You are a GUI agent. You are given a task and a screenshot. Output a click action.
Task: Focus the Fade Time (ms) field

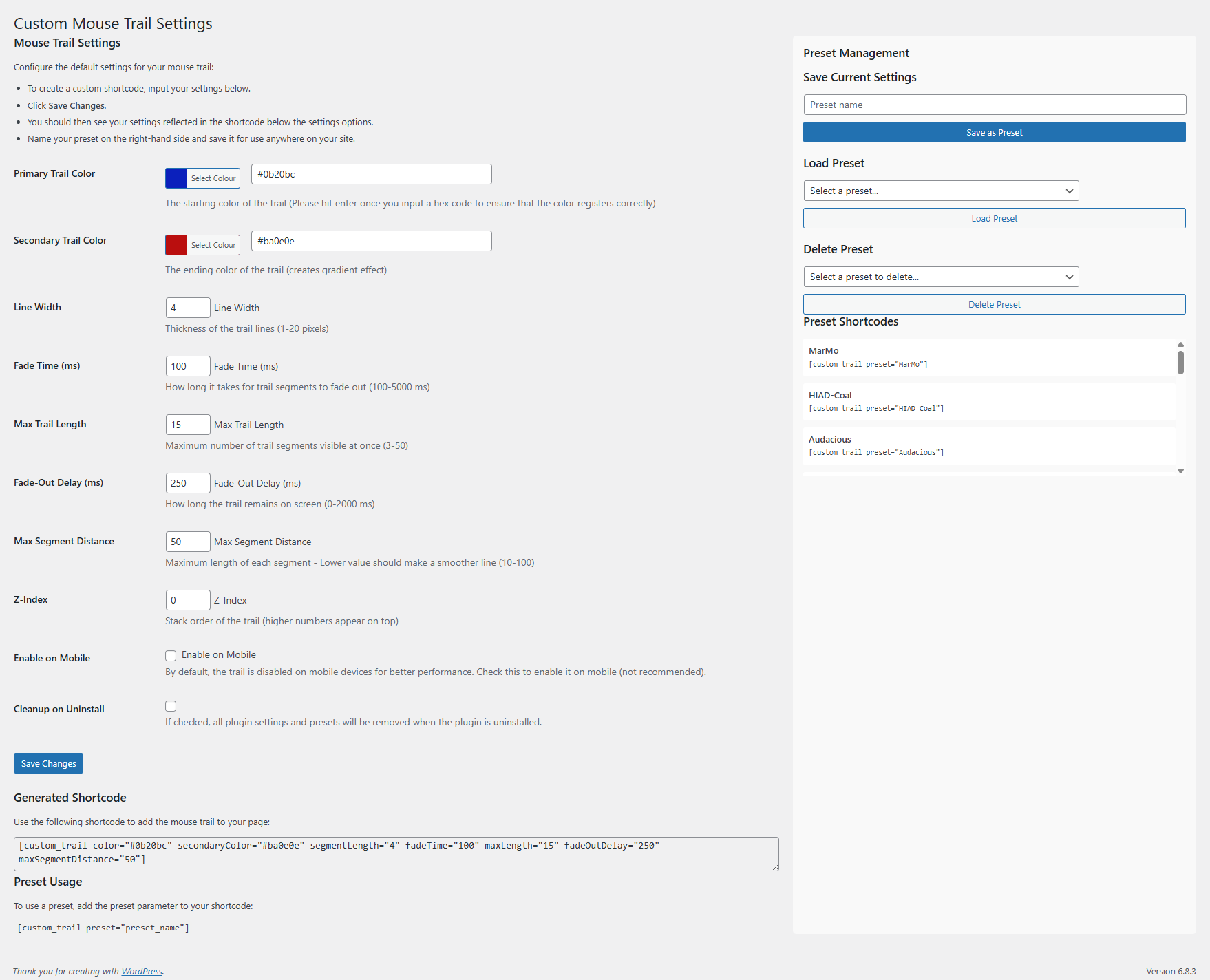coord(188,366)
